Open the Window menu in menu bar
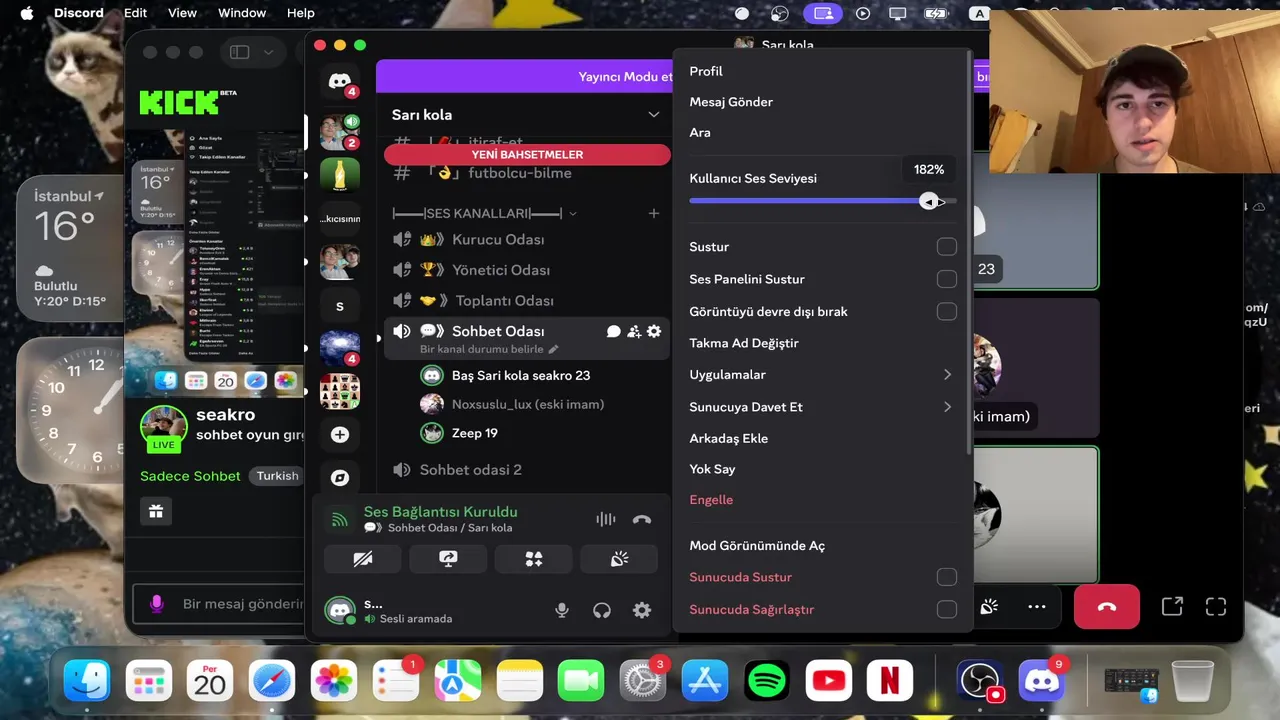 point(242,13)
